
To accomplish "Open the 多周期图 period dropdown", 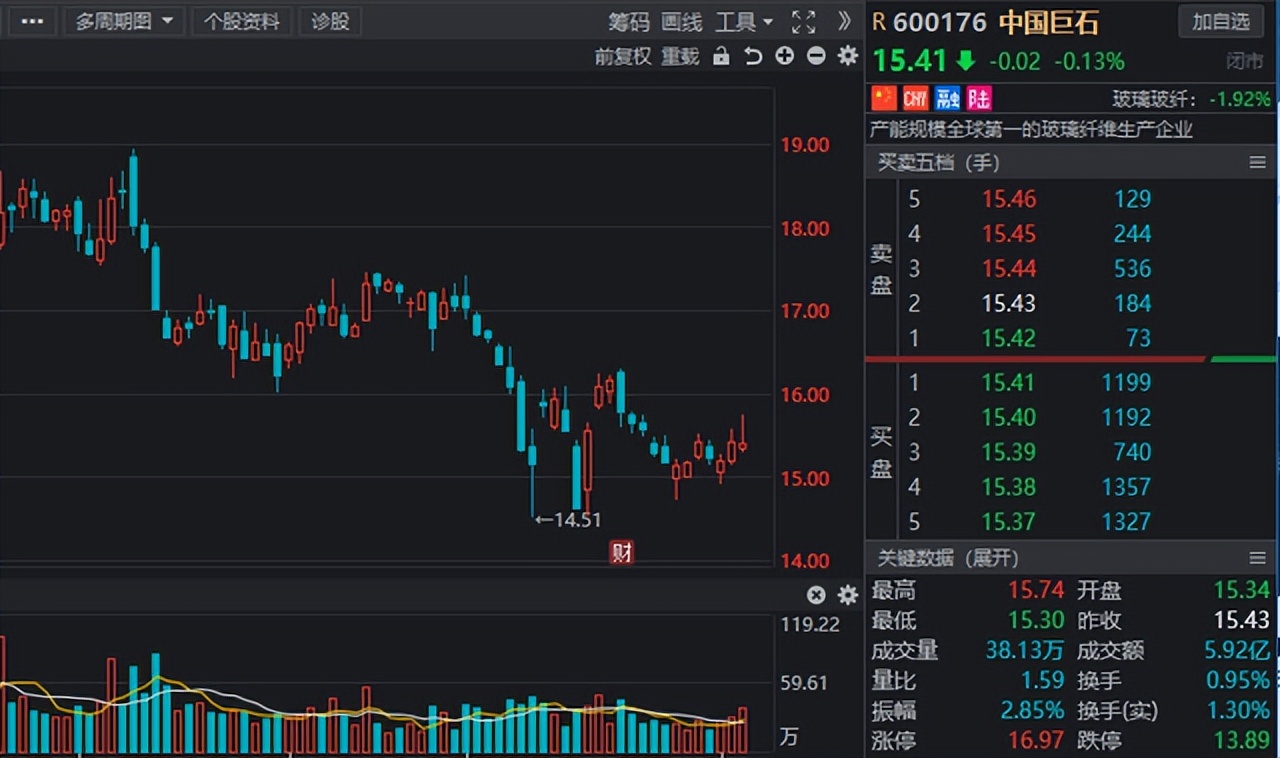I will point(124,20).
